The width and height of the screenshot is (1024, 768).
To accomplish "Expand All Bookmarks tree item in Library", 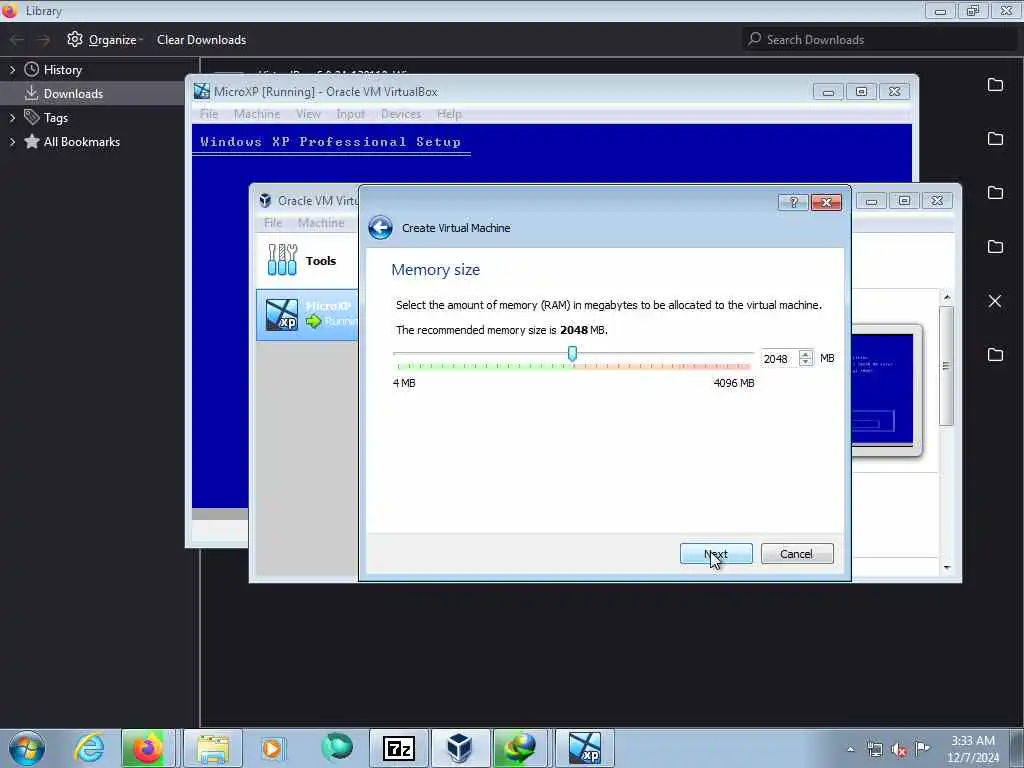I will tap(12, 142).
